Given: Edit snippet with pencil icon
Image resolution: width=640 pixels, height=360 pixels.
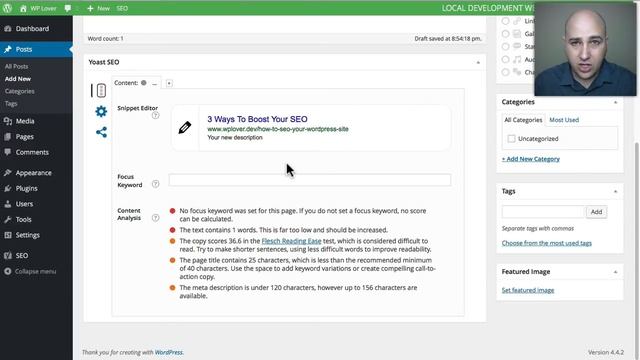Looking at the screenshot, I should click(x=184, y=128).
